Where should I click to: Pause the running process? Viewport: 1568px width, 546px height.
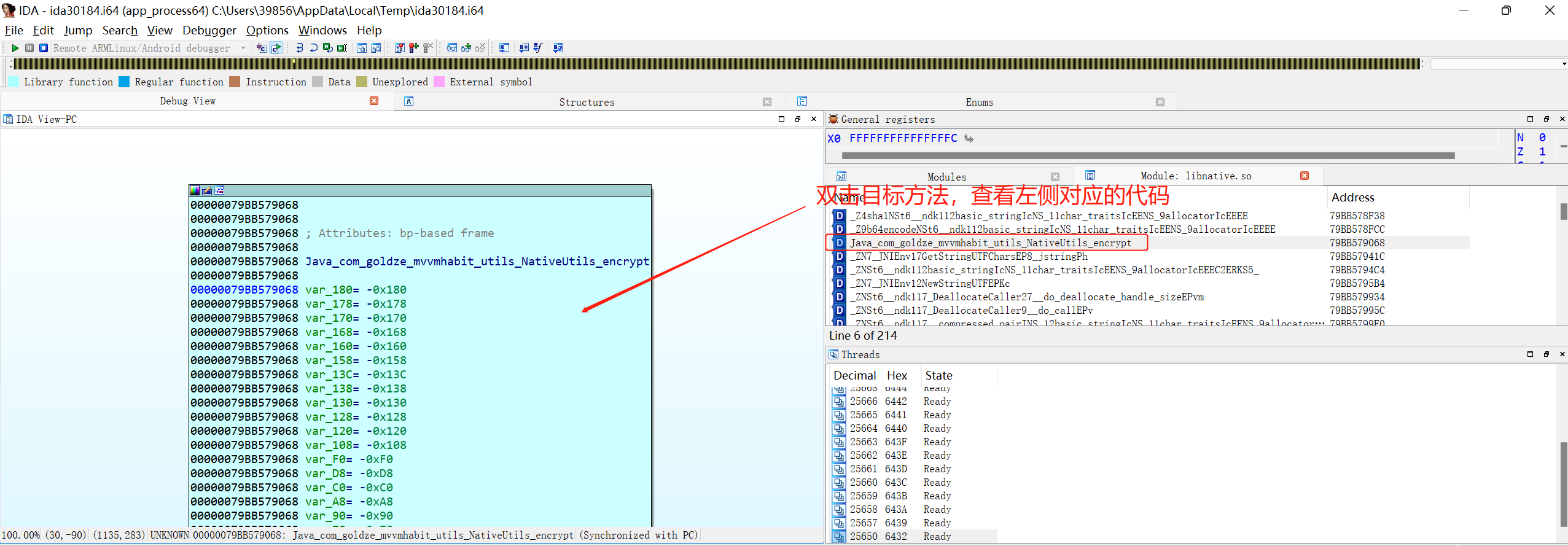coord(29,48)
